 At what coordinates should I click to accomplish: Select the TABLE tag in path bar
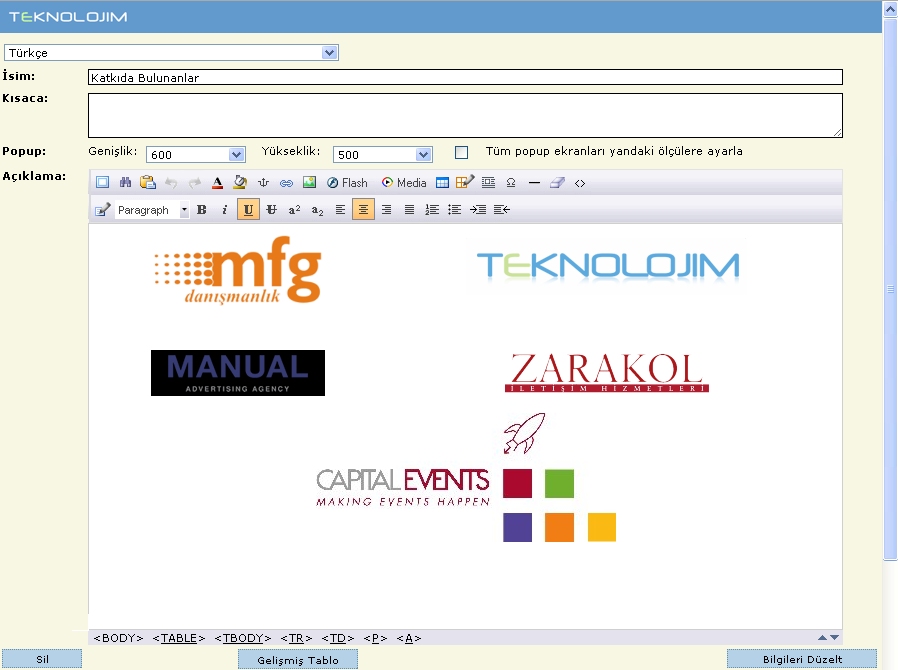click(x=179, y=638)
